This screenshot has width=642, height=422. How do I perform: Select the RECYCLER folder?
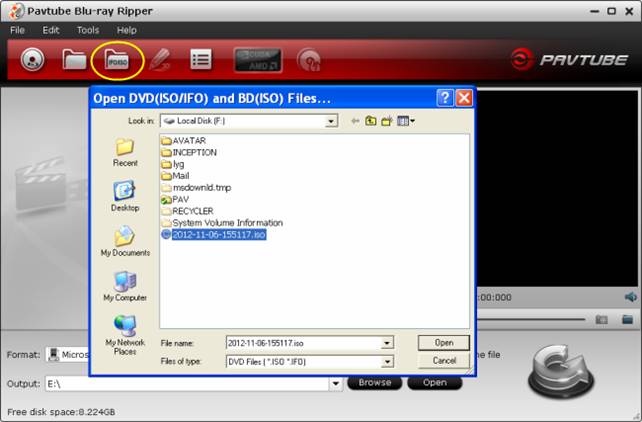tap(187, 211)
